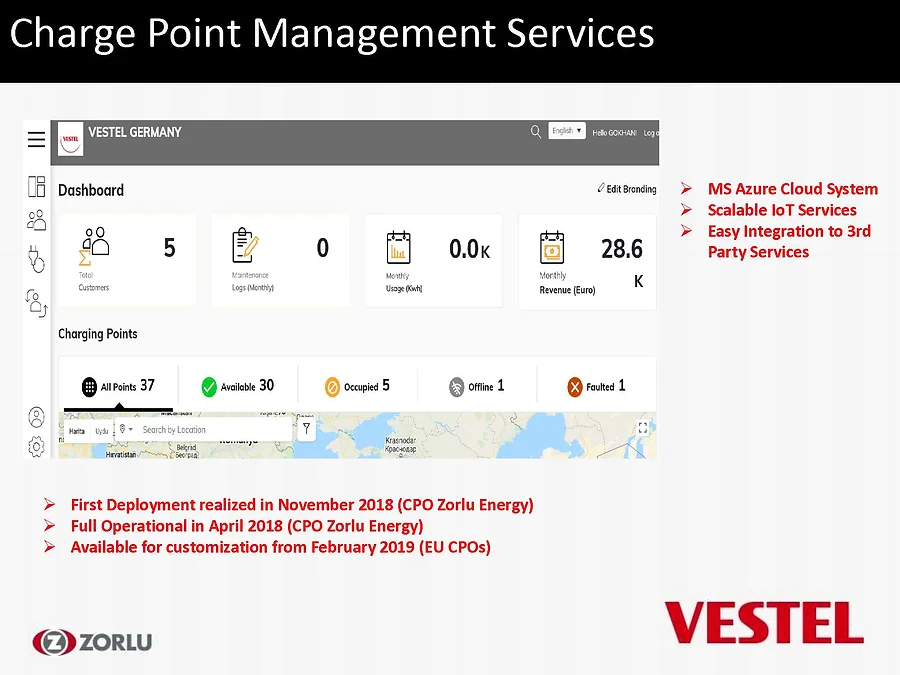Click the Charging Points heading
Screen dimensions: 900x675
point(98,334)
